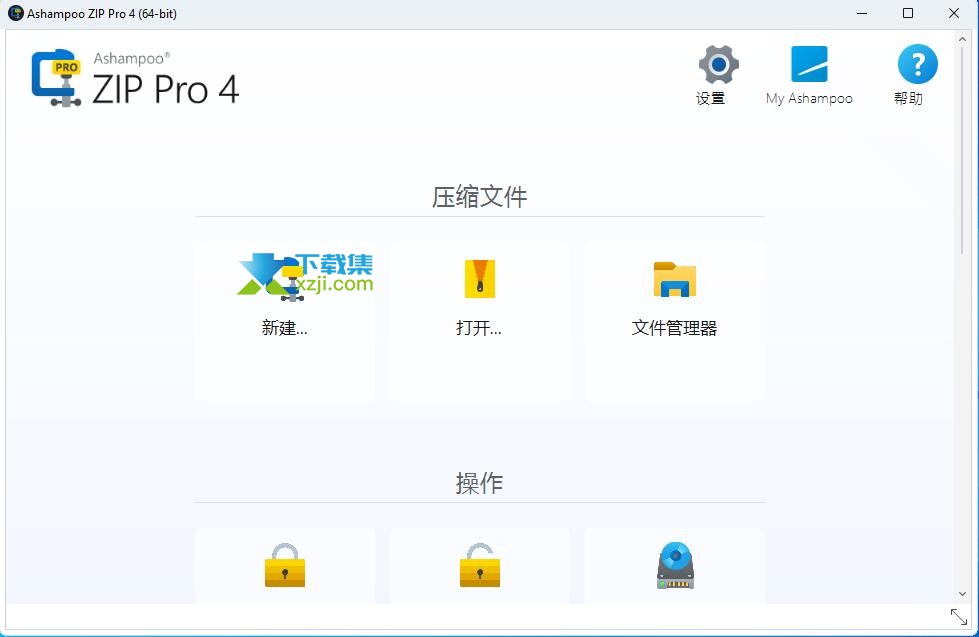
Task: Click the Ashampoo ZIP Pro 4 logo
Action: pyautogui.click(x=135, y=79)
